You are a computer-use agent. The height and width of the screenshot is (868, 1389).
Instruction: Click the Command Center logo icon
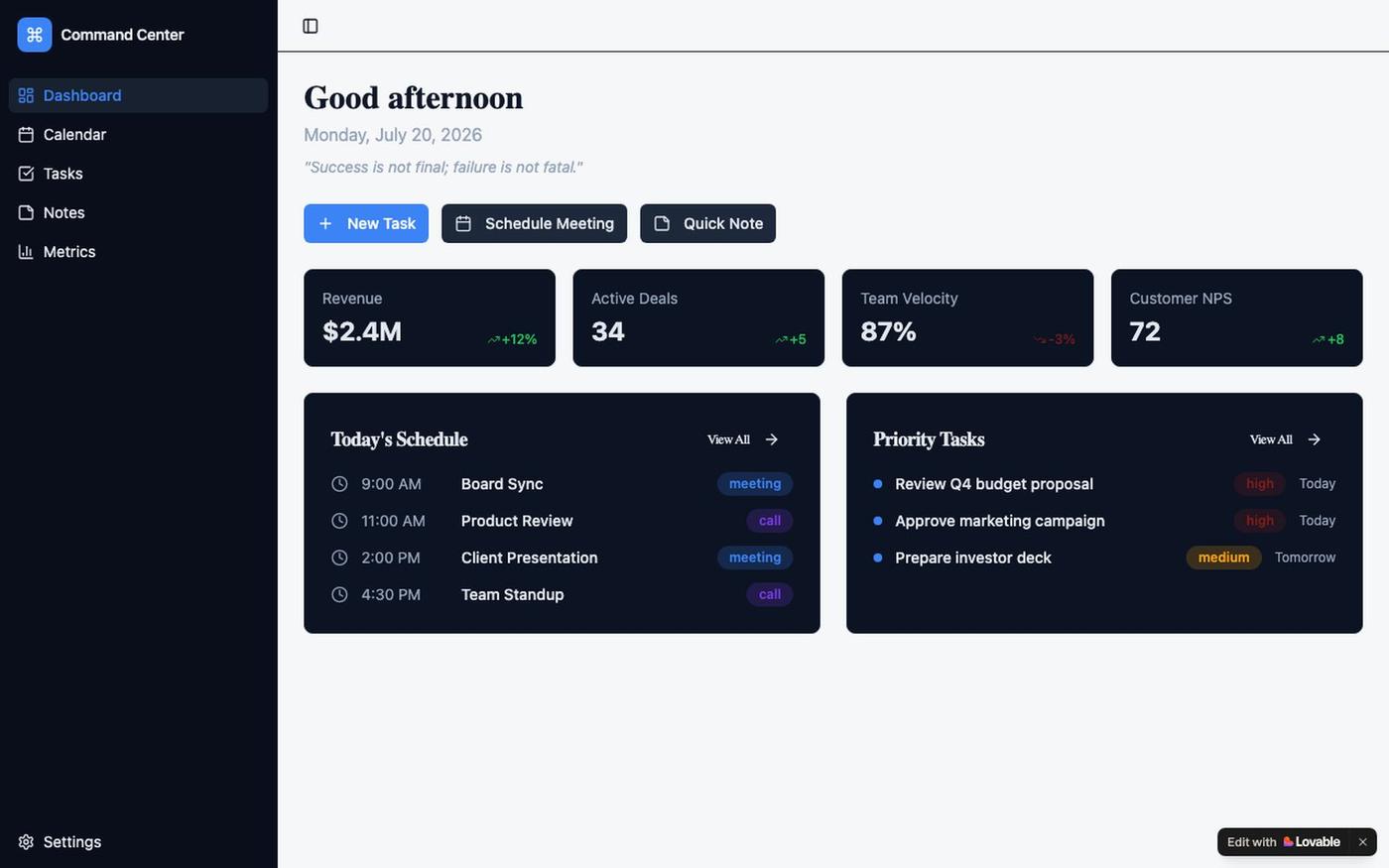[35, 35]
